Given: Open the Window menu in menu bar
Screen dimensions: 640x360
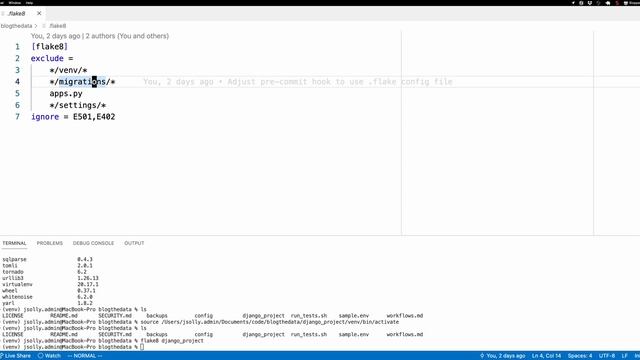Looking at the screenshot, I should 15,3.
